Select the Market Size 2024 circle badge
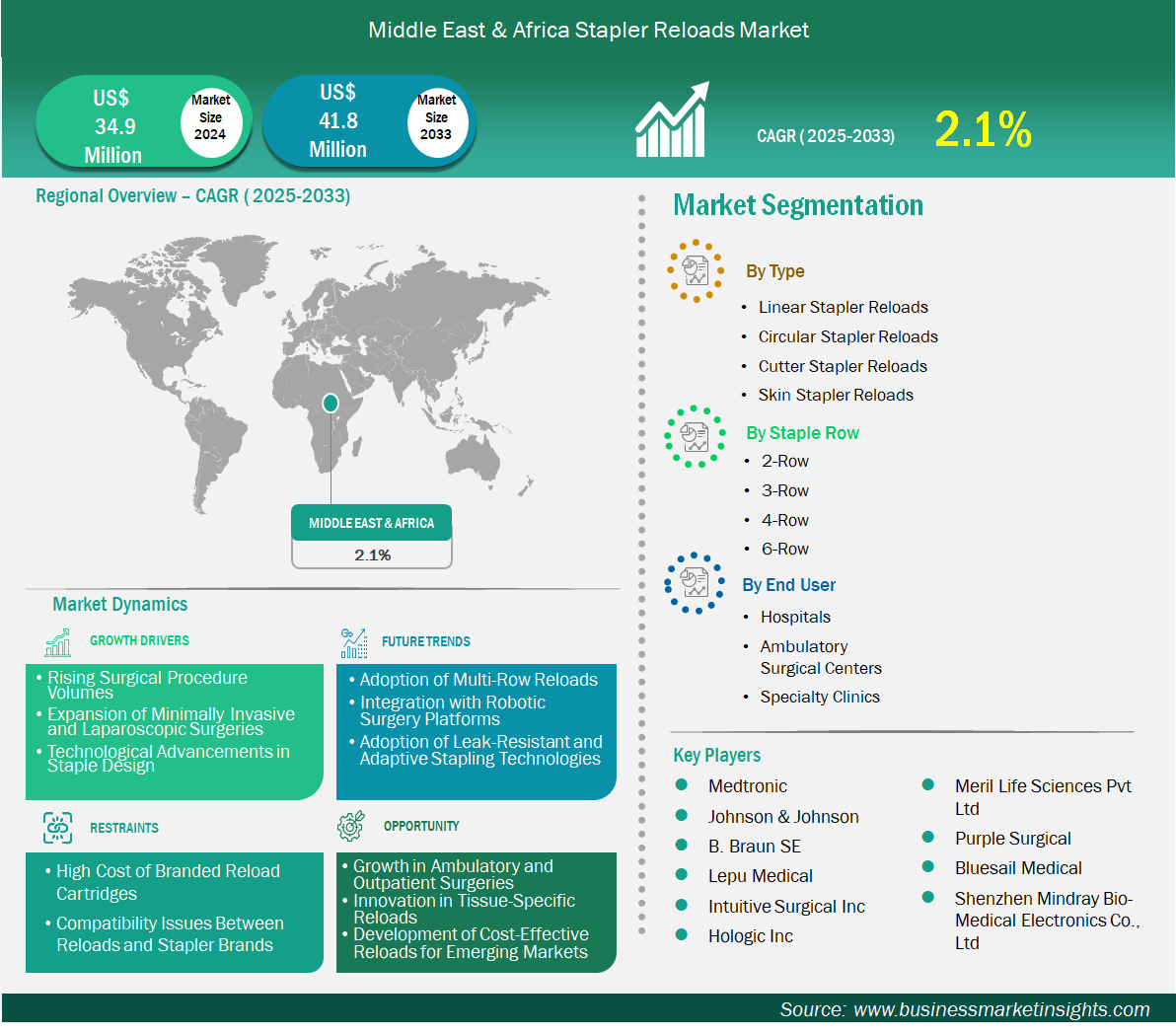The height and width of the screenshot is (1034, 1176). [210, 117]
